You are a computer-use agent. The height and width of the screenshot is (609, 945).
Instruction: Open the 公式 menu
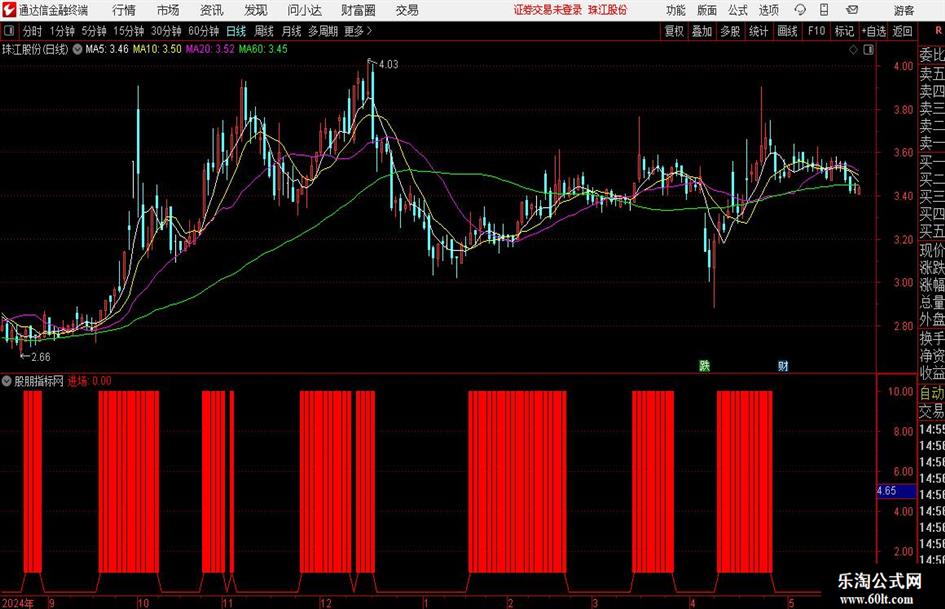click(x=738, y=10)
